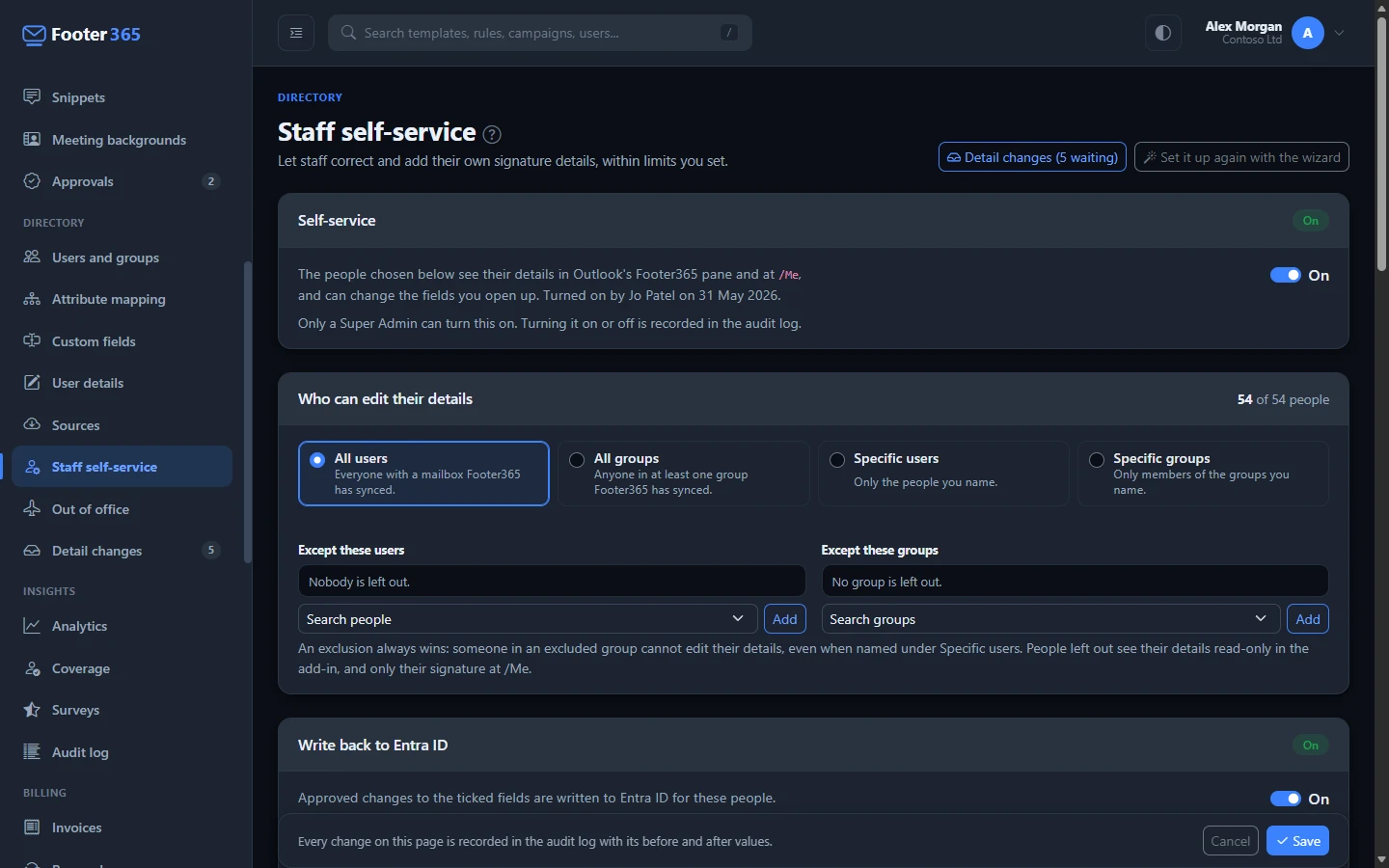Click the search magnifier icon
This screenshot has height=868, width=1389.
pos(349,33)
